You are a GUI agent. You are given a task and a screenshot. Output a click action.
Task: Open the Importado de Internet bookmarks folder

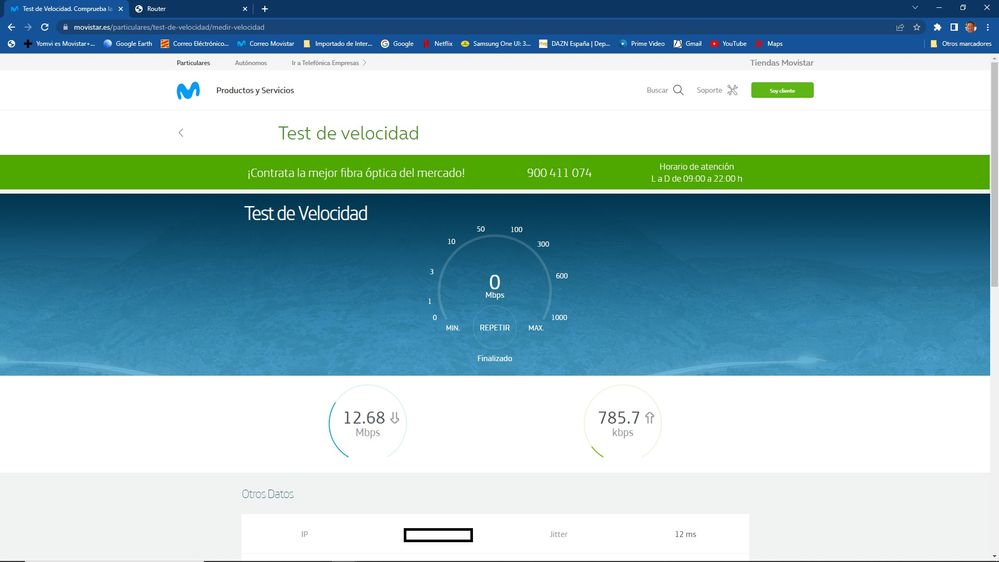point(337,44)
